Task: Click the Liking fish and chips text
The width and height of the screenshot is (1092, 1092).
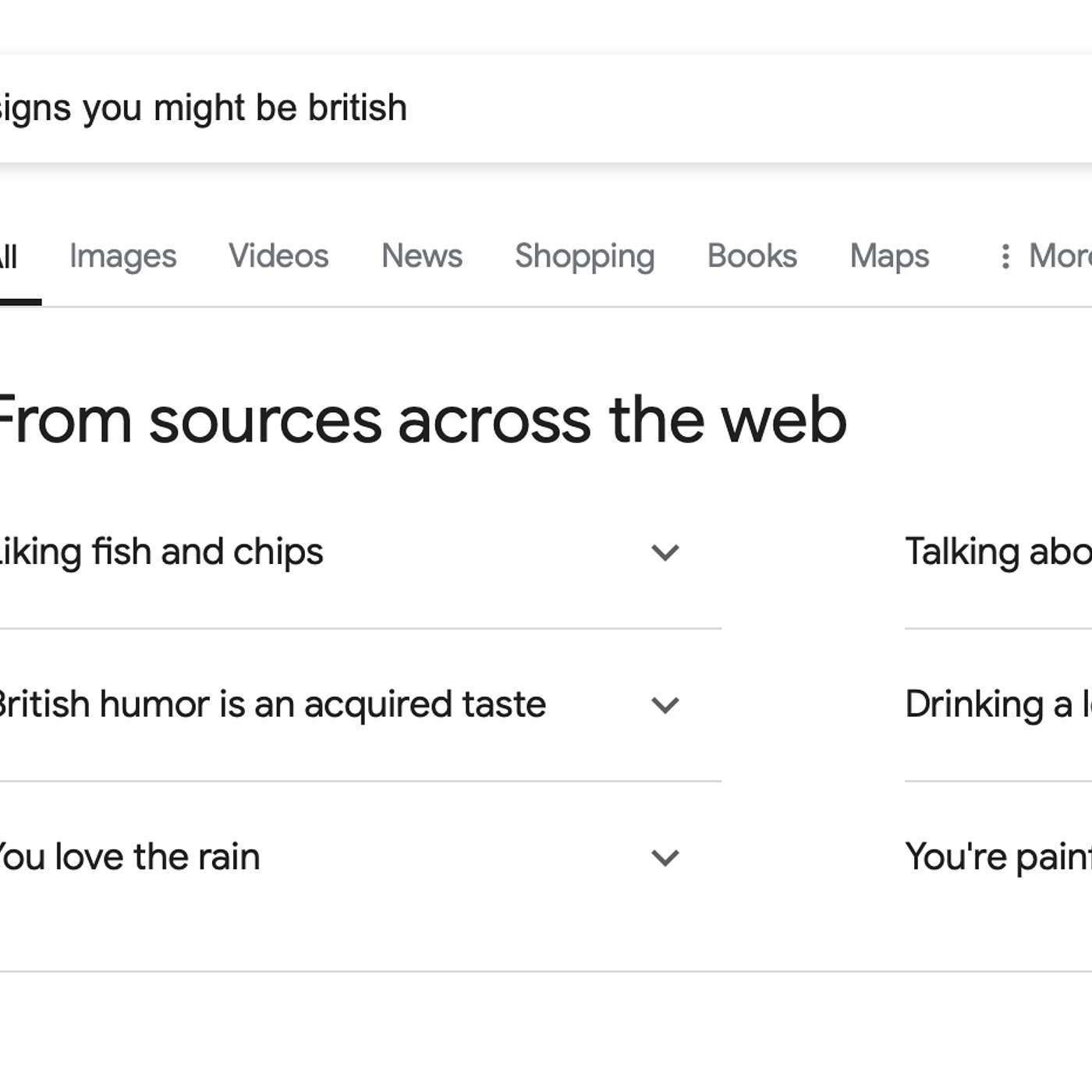Action: click(161, 552)
